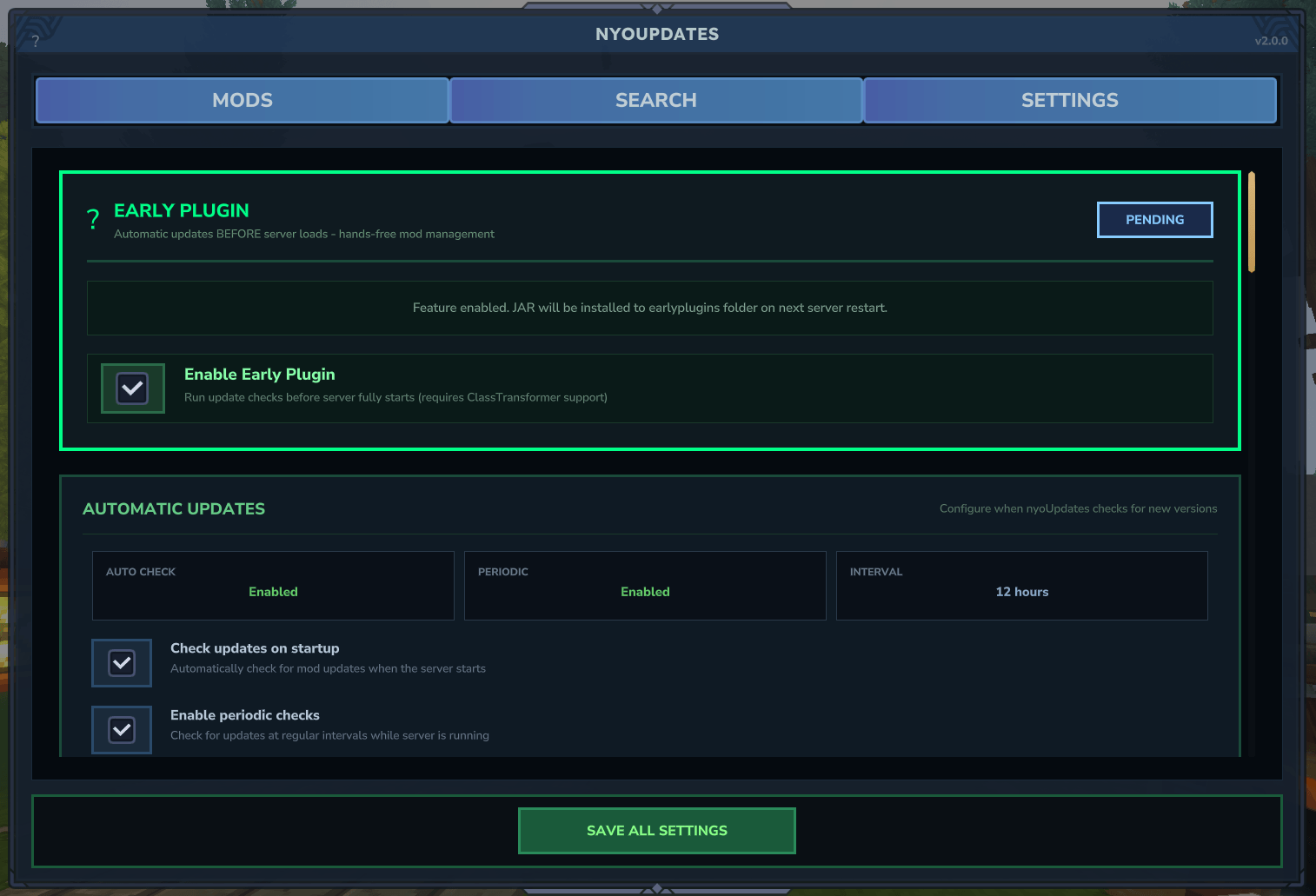The image size is (1316, 896).
Task: Click the Enable Early Plugin label text
Action: coord(259,375)
